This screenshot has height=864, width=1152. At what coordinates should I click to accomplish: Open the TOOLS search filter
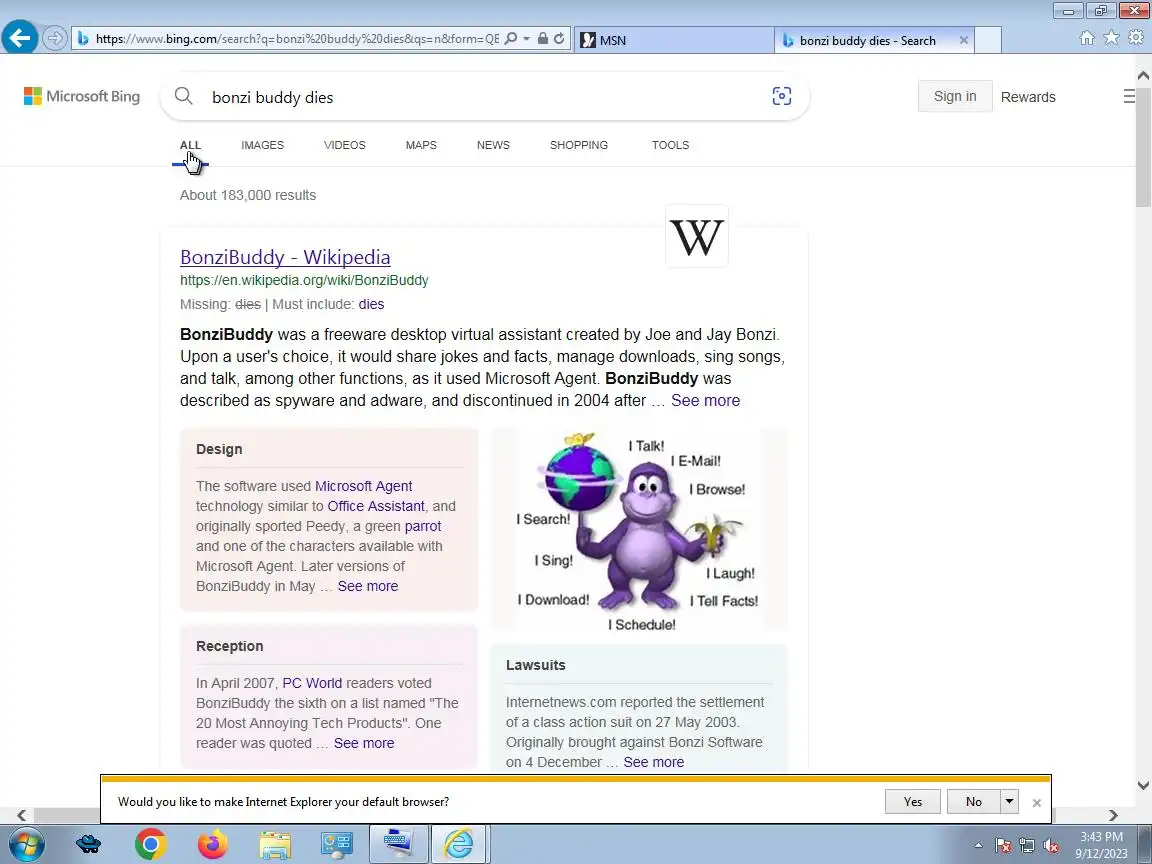670,145
